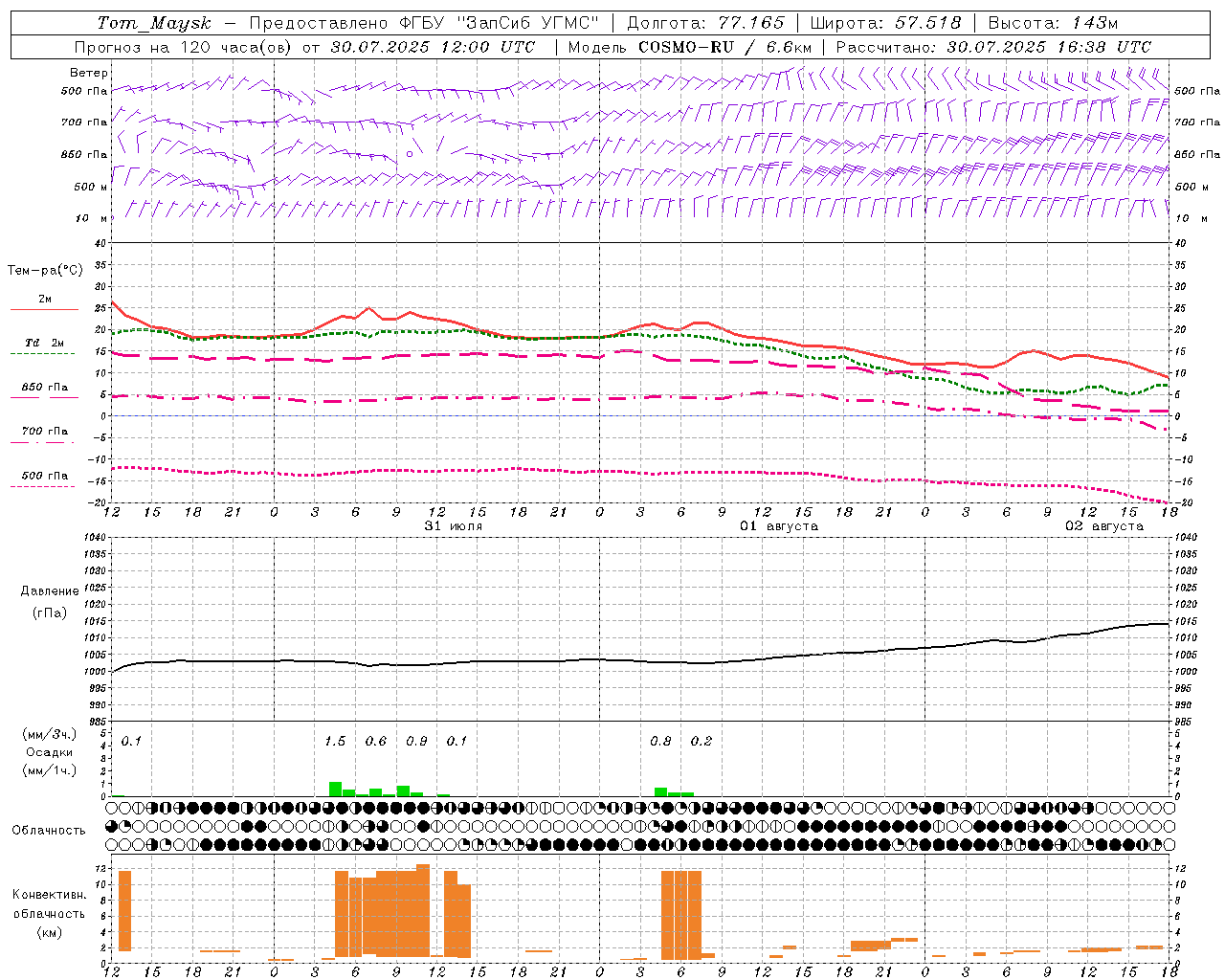Click the Модель COSMO-RU / 6.6км label

point(690,47)
